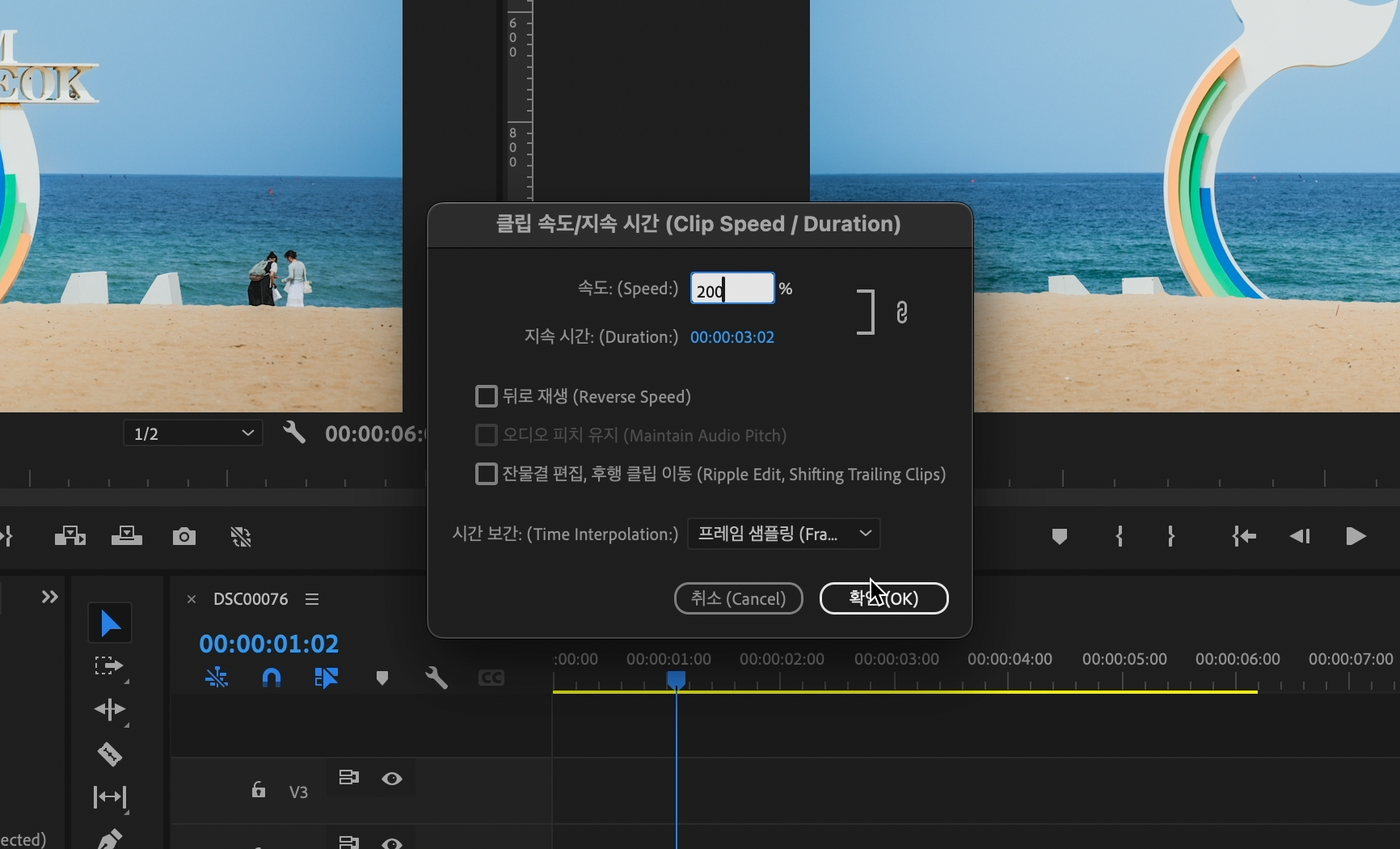
Task: Select the Razor tool
Action: point(110,754)
